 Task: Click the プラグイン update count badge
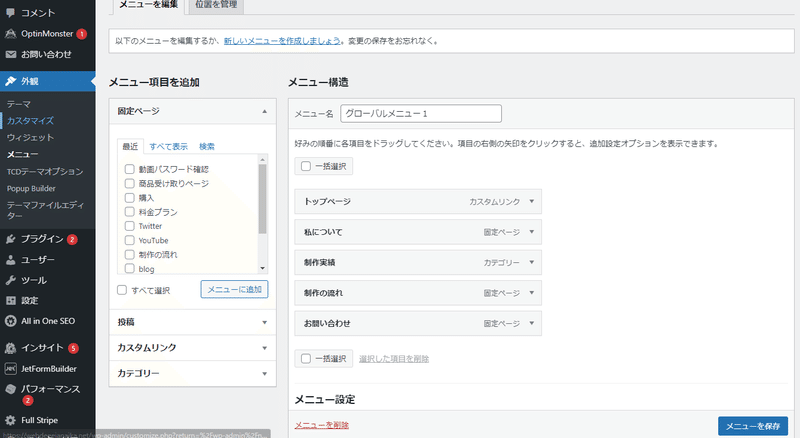click(x=72, y=239)
